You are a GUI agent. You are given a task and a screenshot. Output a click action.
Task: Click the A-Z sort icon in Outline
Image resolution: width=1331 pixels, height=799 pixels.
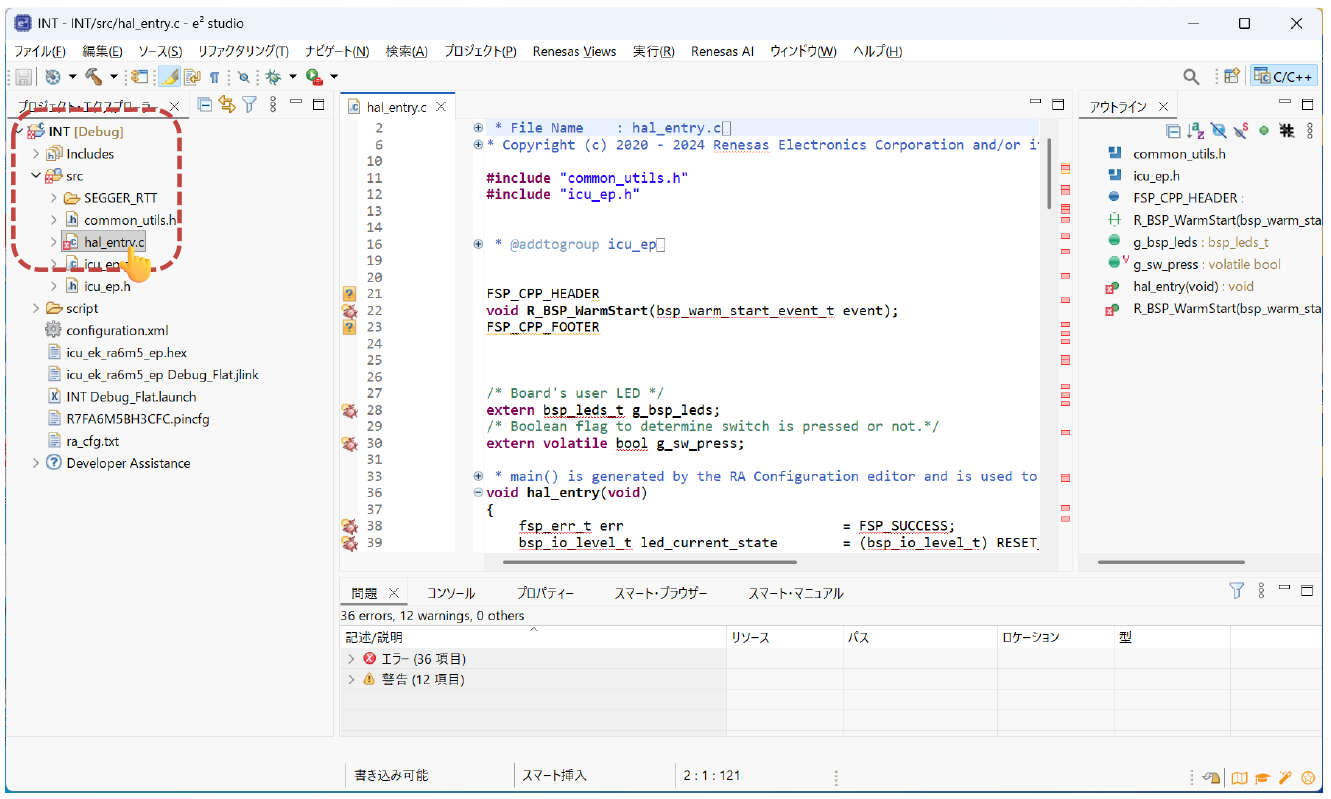tap(1195, 131)
